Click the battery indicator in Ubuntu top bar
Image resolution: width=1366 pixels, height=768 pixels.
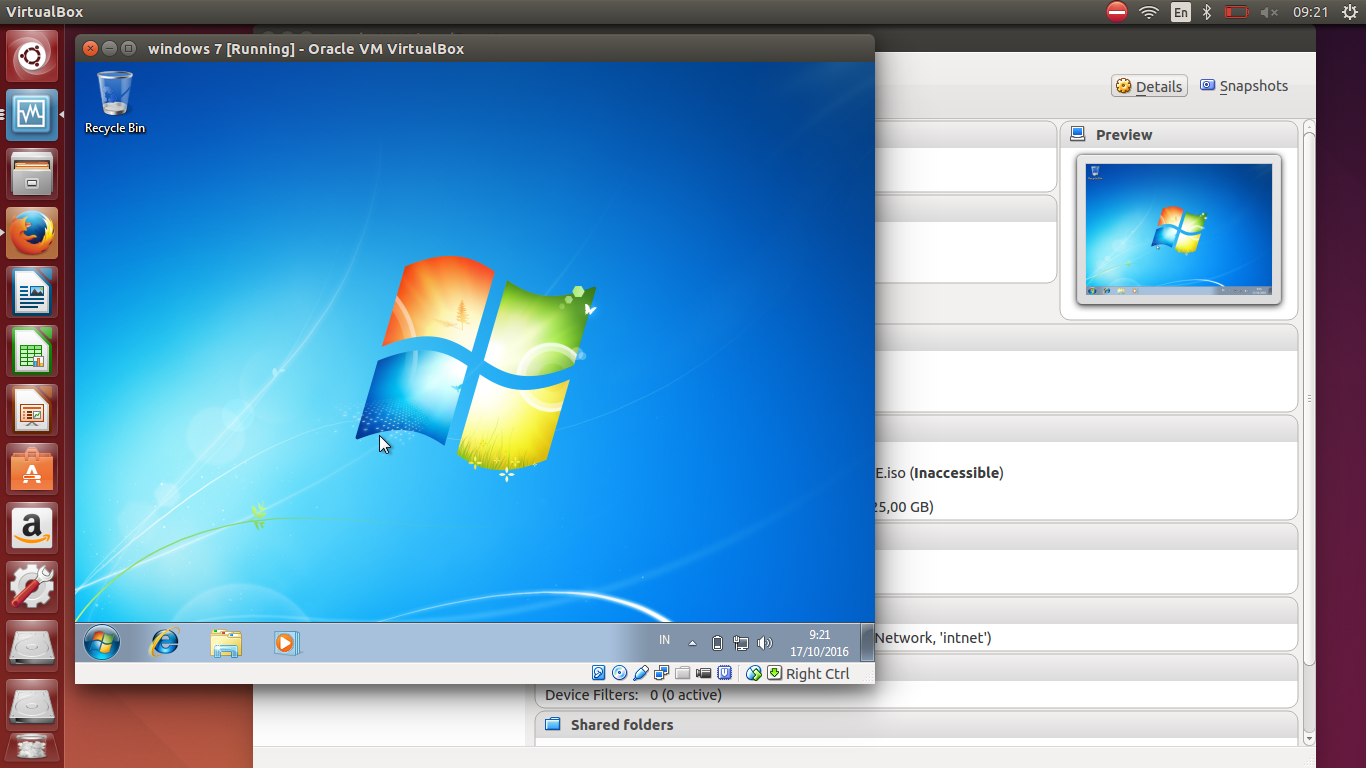pos(1238,12)
